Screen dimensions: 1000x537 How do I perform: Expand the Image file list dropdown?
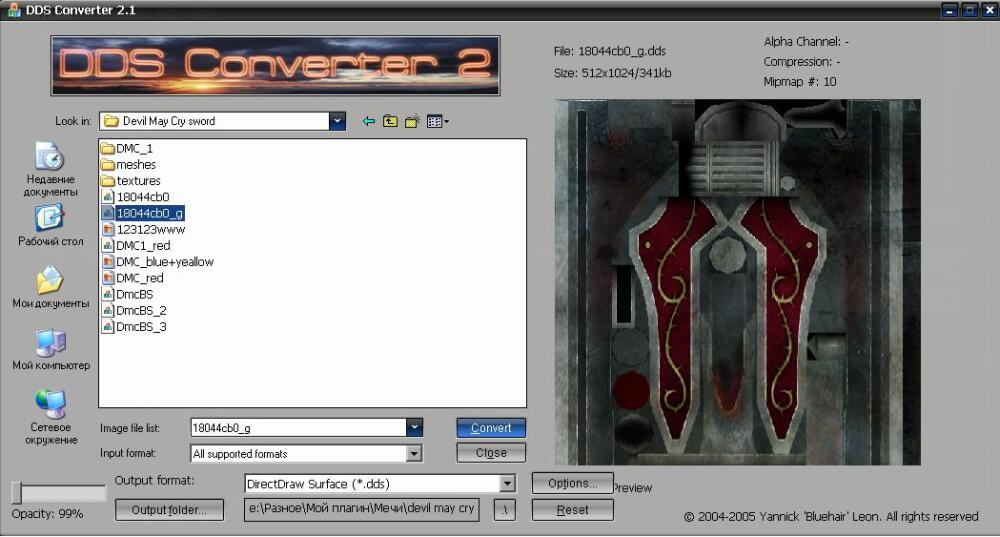point(414,427)
